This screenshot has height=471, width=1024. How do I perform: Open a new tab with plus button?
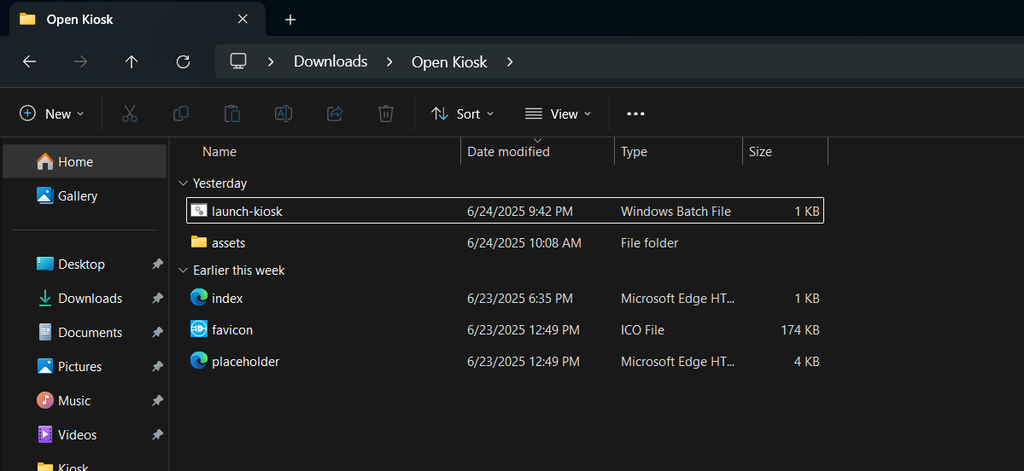coord(290,19)
